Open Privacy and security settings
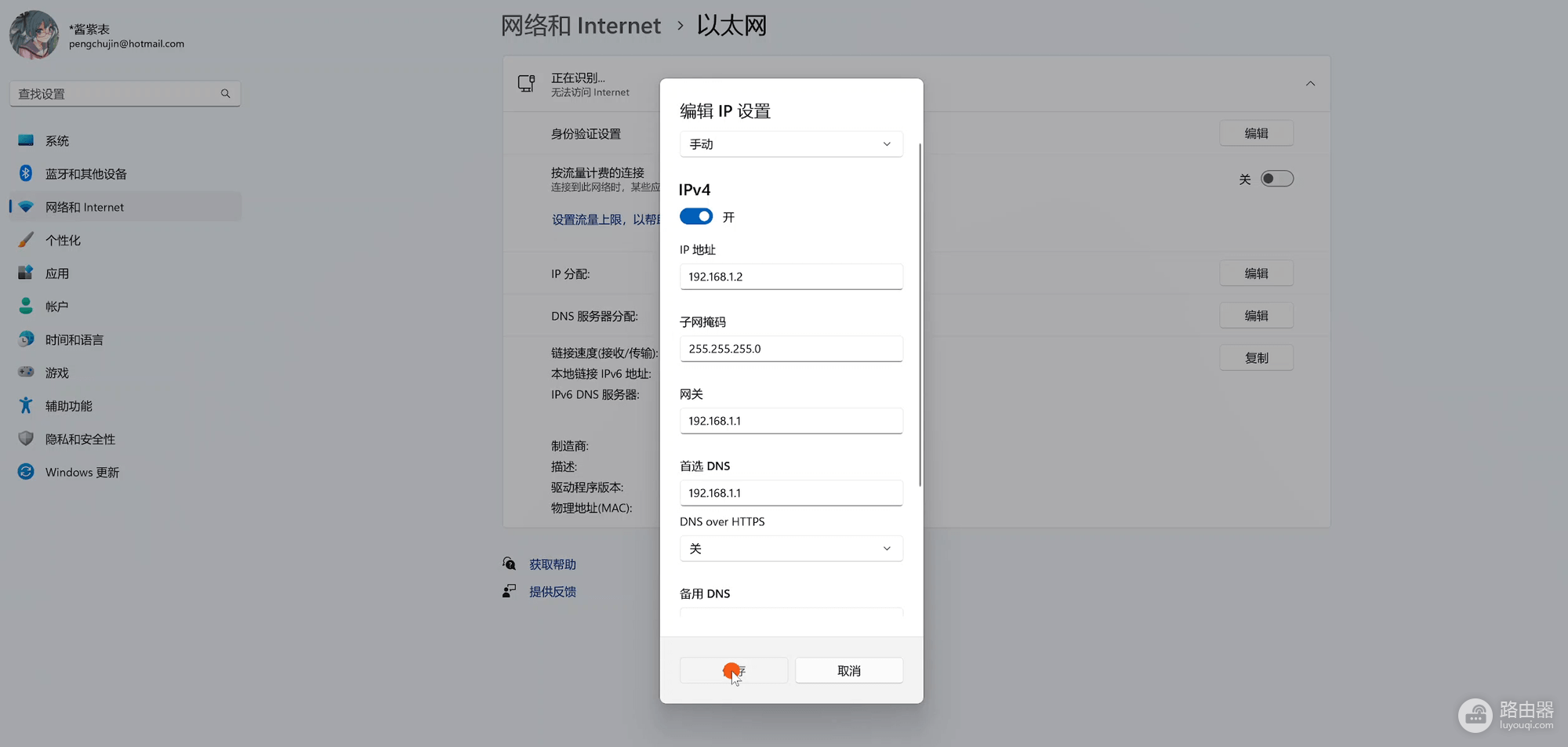Viewport: 1568px width, 747px height. coord(80,439)
